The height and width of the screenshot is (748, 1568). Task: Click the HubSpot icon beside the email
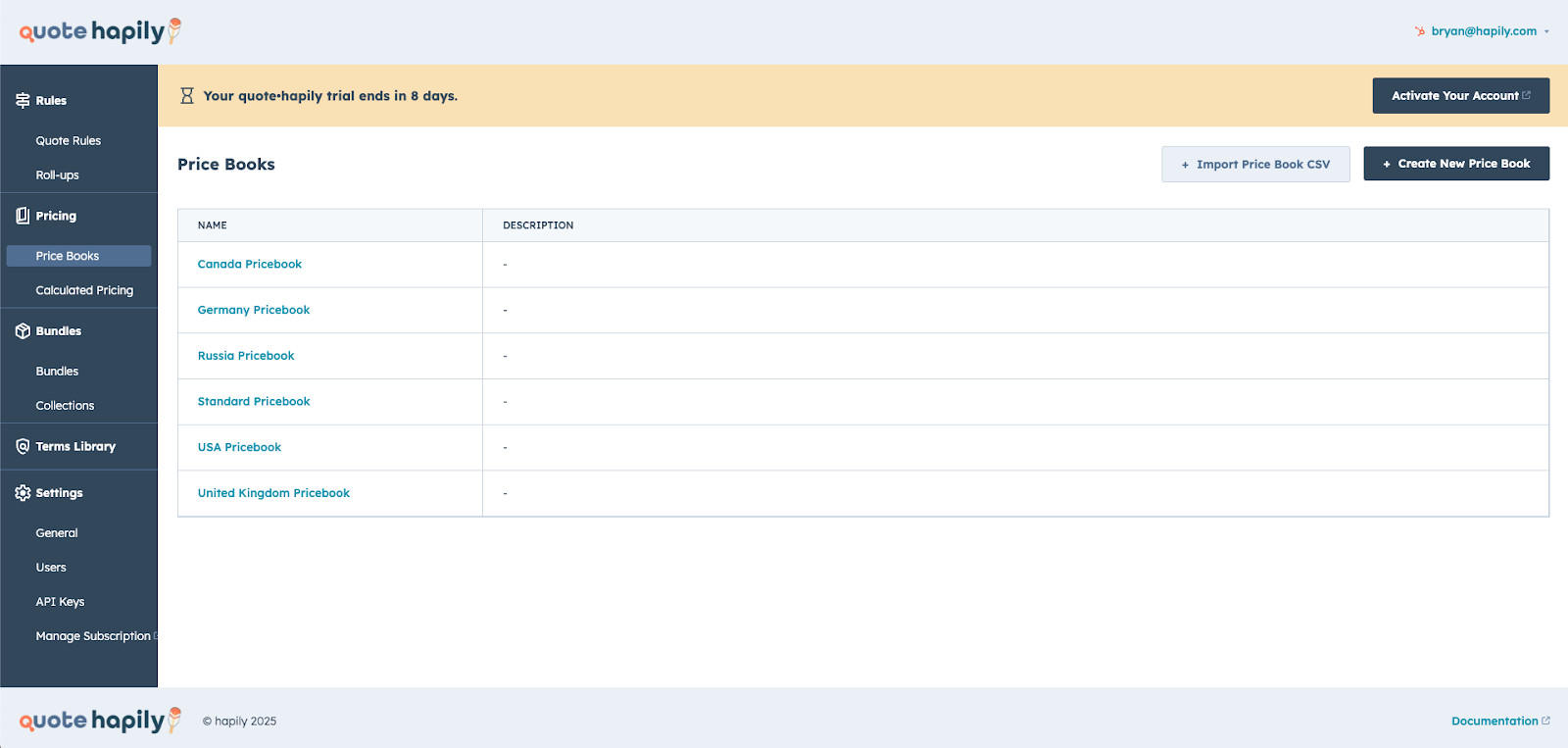pyautogui.click(x=1420, y=31)
